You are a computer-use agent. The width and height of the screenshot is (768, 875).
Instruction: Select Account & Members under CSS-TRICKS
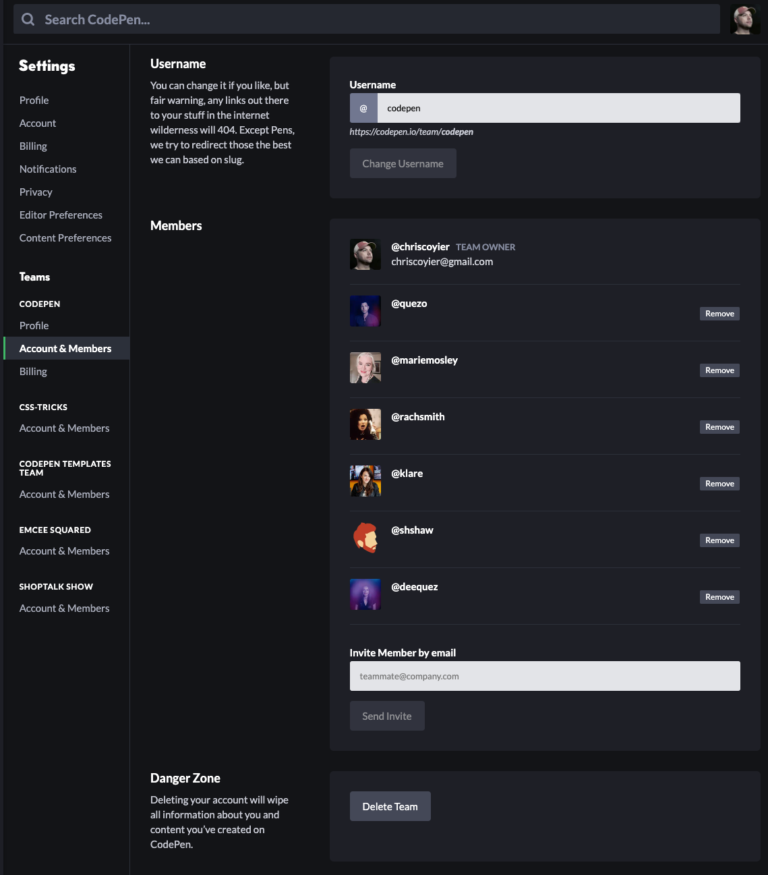pyautogui.click(x=64, y=428)
